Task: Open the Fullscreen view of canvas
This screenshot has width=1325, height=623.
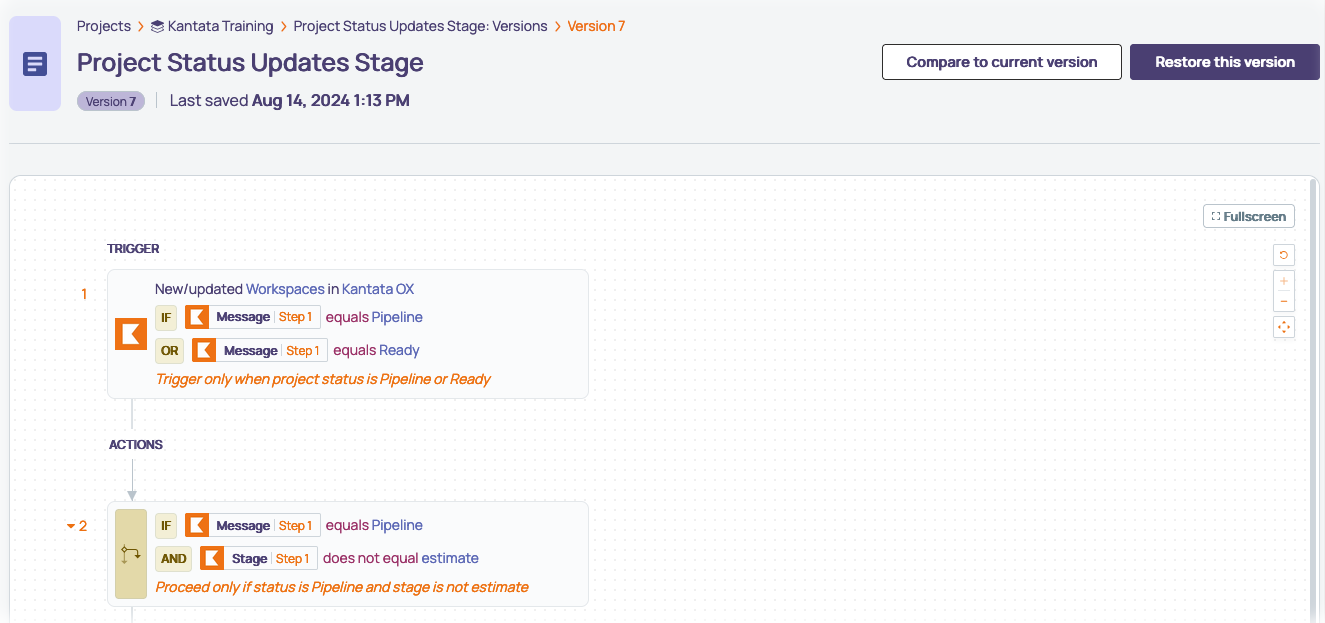Action: [x=1249, y=216]
